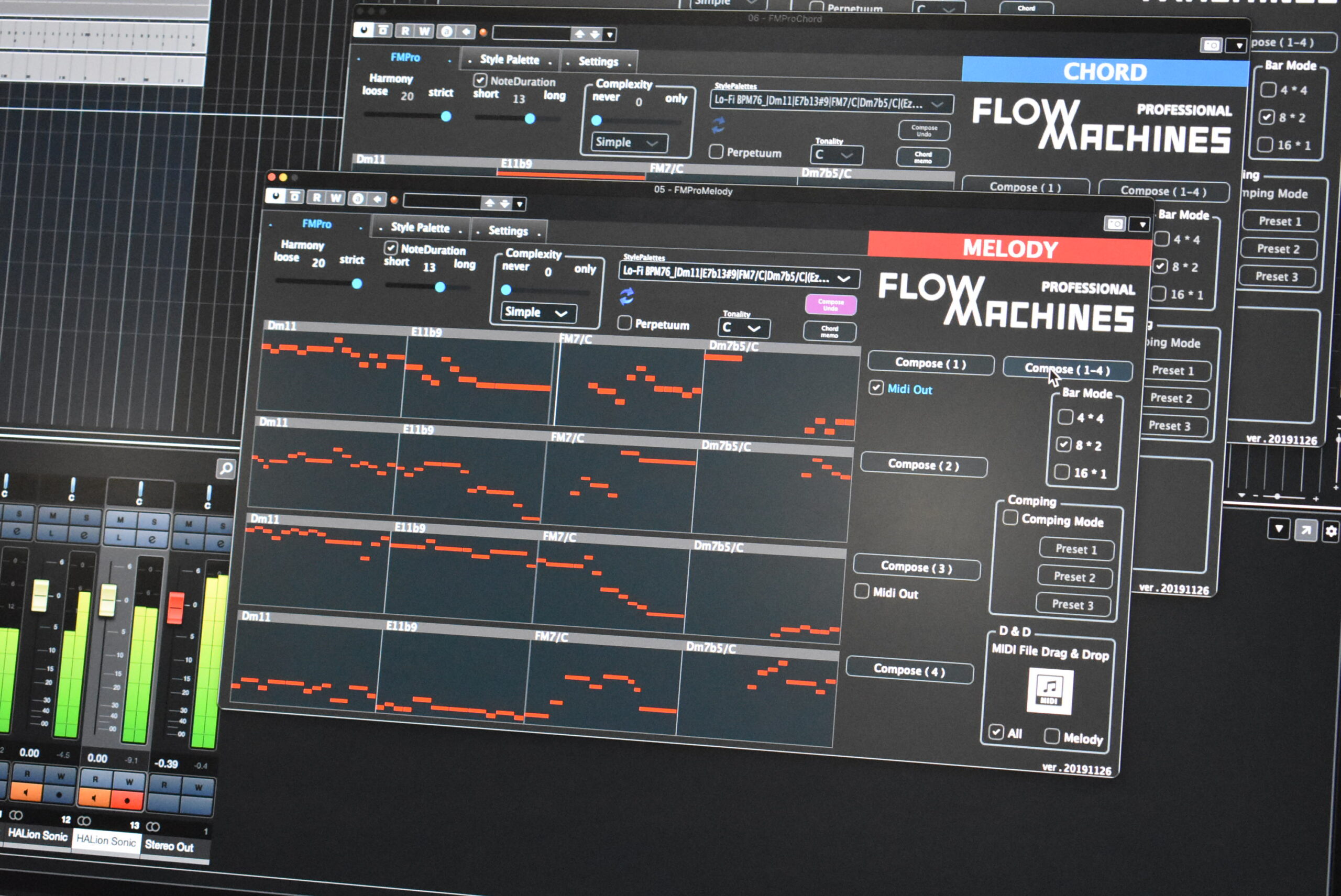Select the FMPro tab in the Chord window

pyautogui.click(x=405, y=57)
